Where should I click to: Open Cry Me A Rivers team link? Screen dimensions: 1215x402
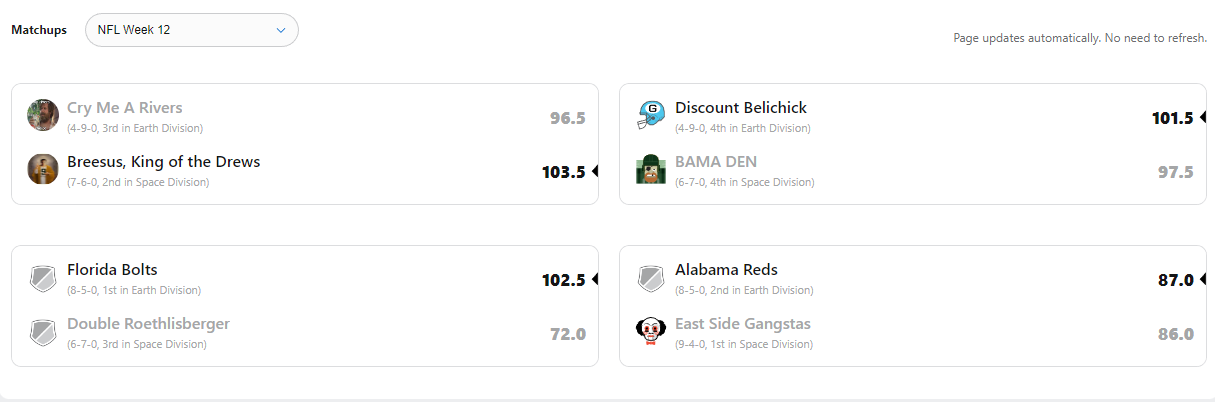[125, 108]
